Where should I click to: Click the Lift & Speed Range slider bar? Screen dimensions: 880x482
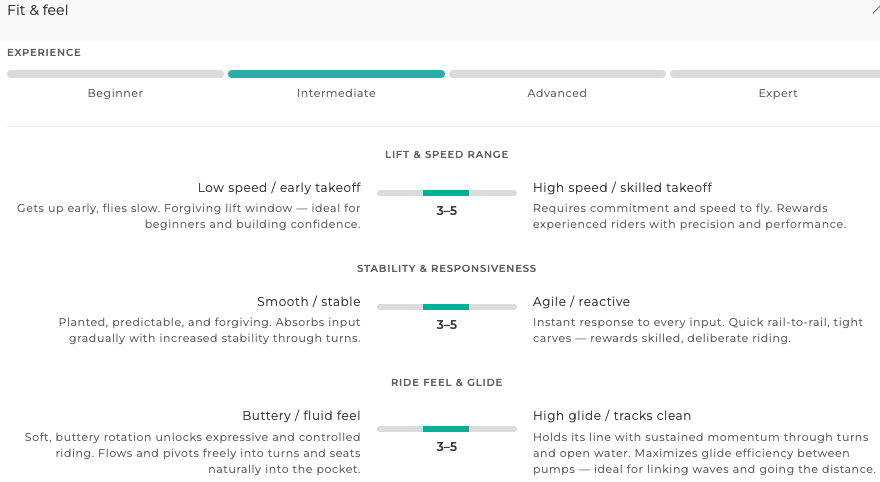click(447, 193)
